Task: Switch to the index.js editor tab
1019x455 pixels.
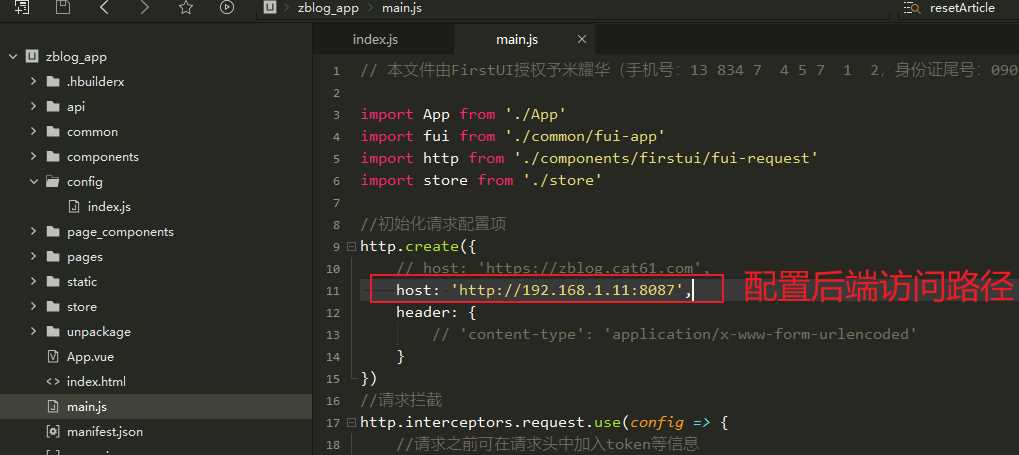Action: tap(375, 39)
